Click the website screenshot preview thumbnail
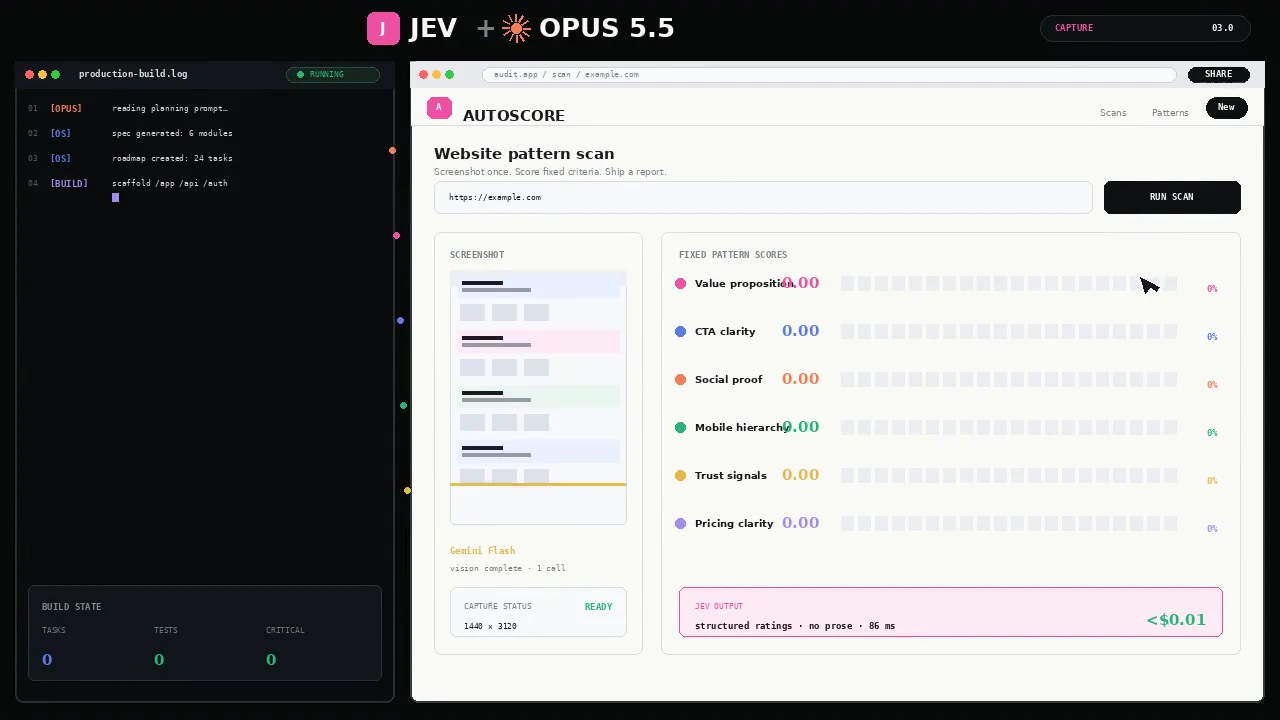Image resolution: width=1280 pixels, height=720 pixels. [538, 397]
